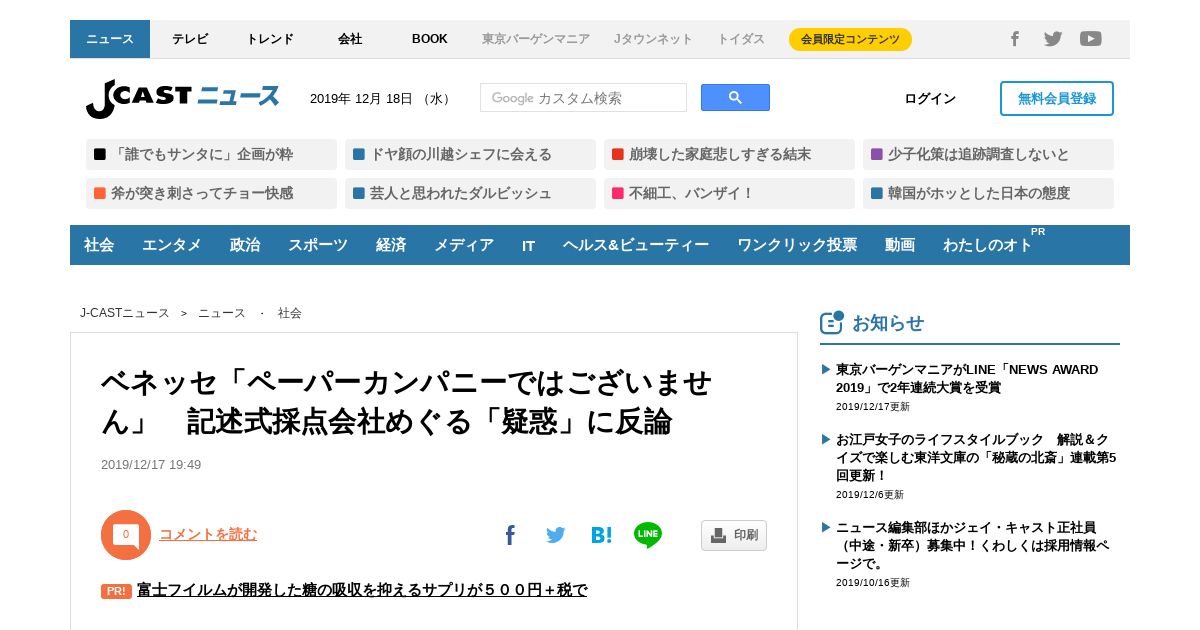Viewport: 1200px width, 630px height.
Task: Open スポーツ in navigation bar
Action: [x=318, y=245]
